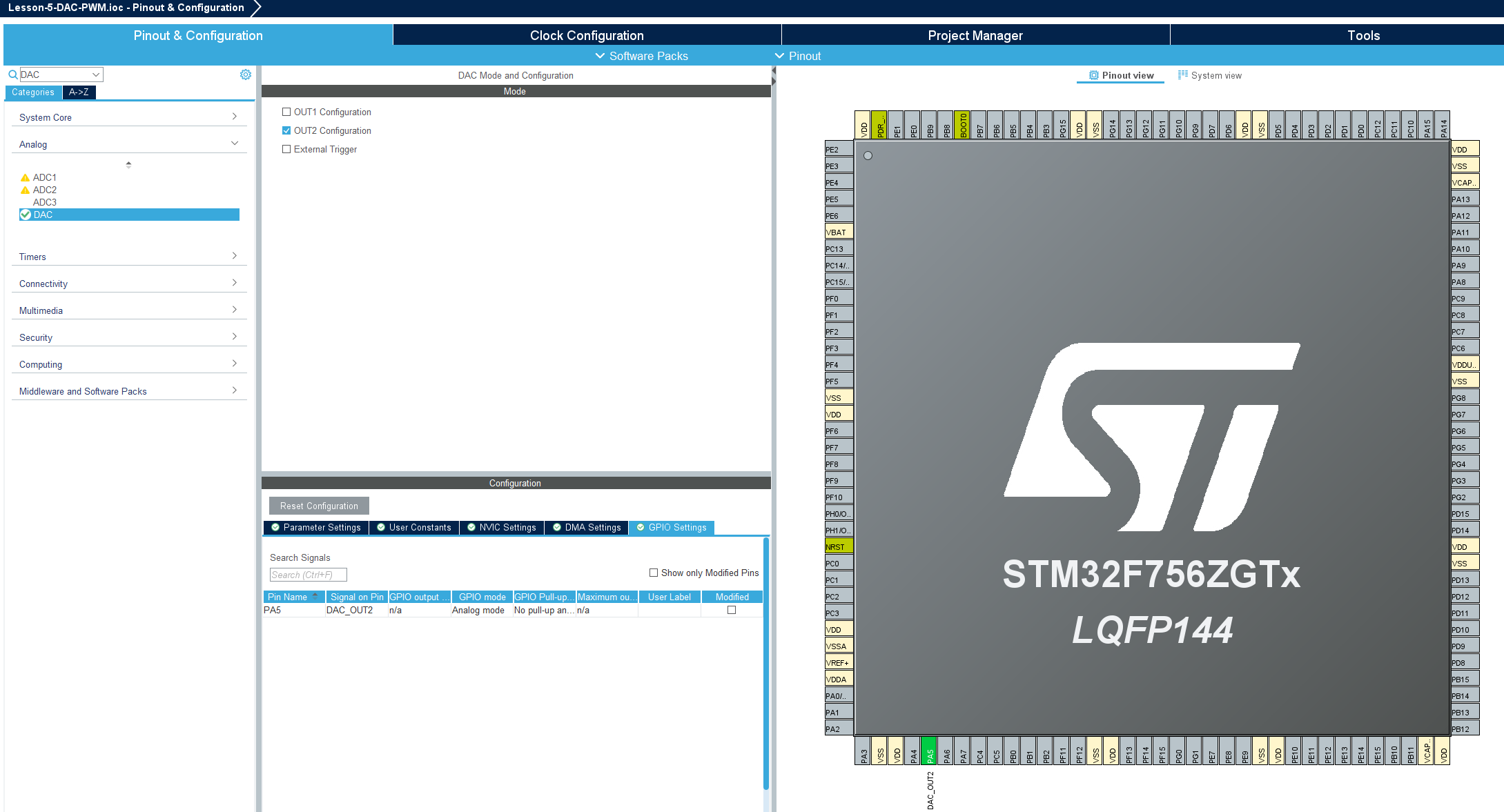Viewport: 1504px width, 812px height.
Task: Open the DAC search dropdown
Action: [96, 75]
